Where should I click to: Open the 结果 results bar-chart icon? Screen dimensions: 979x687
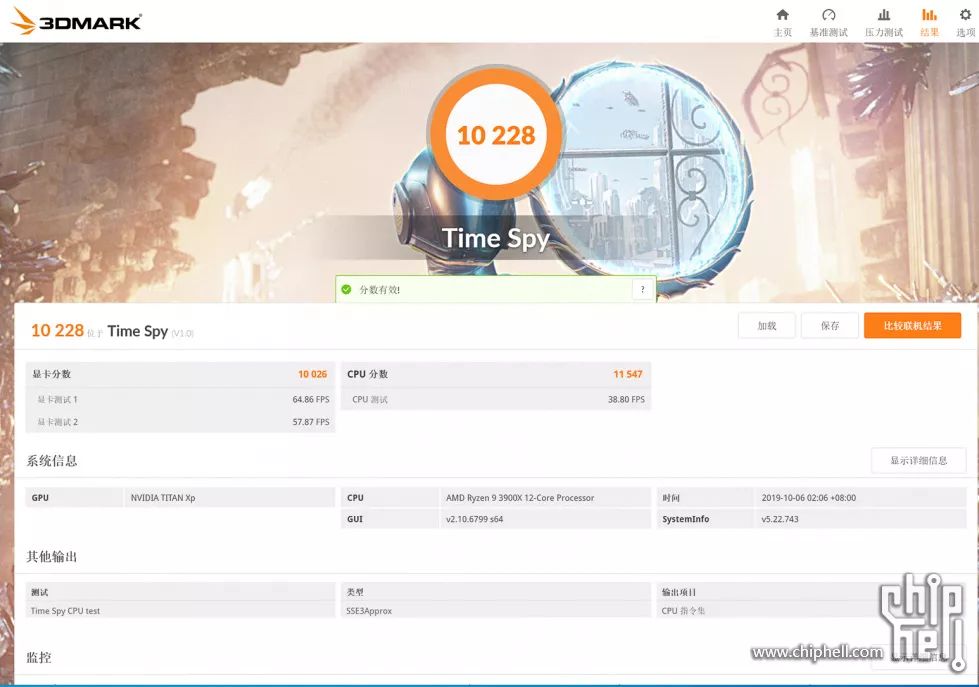[x=929, y=15]
